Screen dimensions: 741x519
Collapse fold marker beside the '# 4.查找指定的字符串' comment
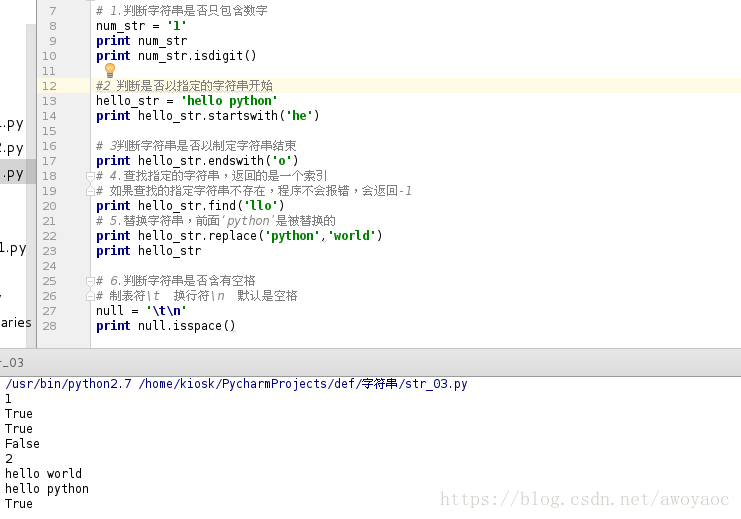pos(90,176)
